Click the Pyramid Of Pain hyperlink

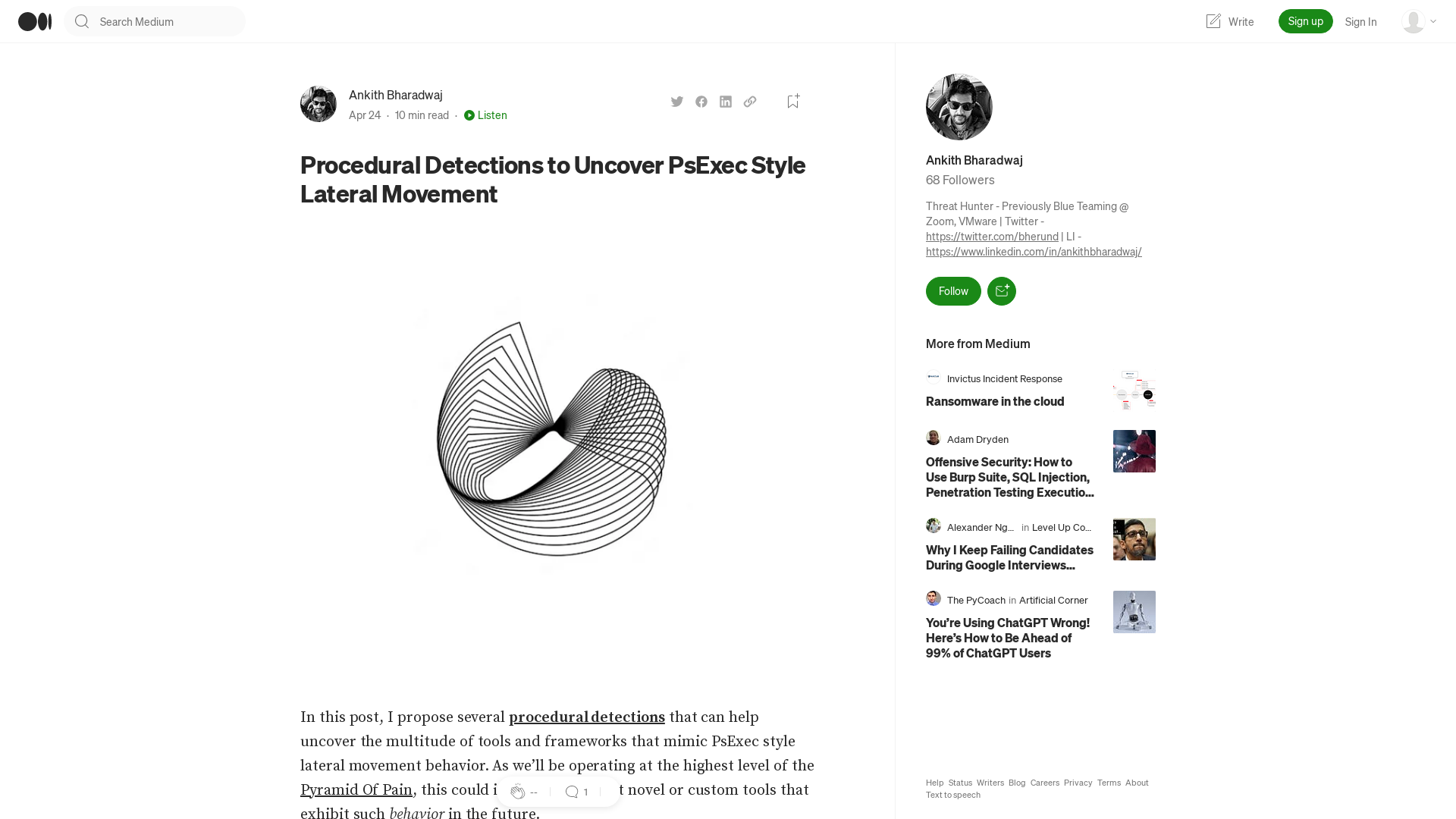(x=356, y=790)
